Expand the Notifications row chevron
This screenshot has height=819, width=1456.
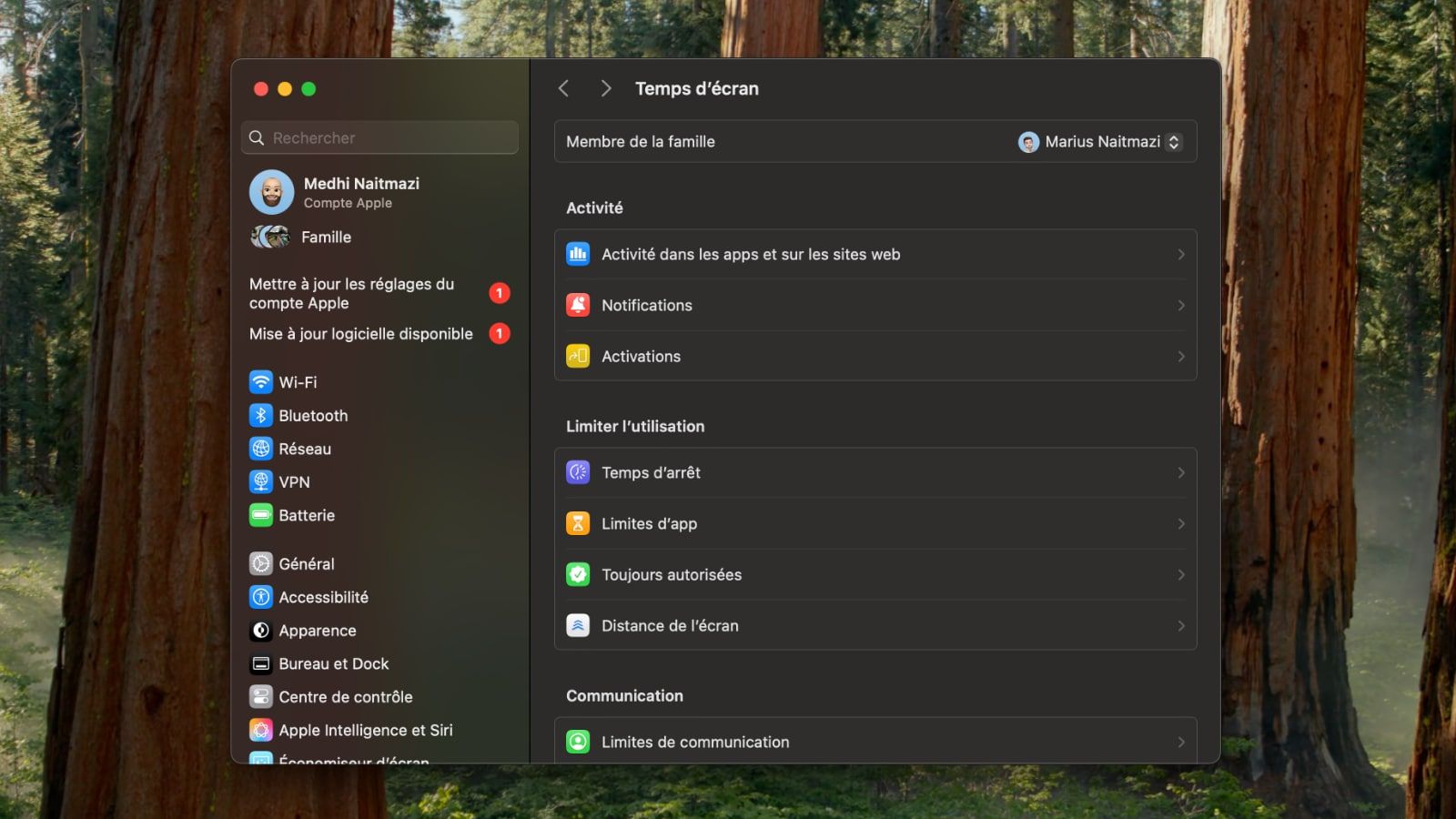tap(1180, 305)
